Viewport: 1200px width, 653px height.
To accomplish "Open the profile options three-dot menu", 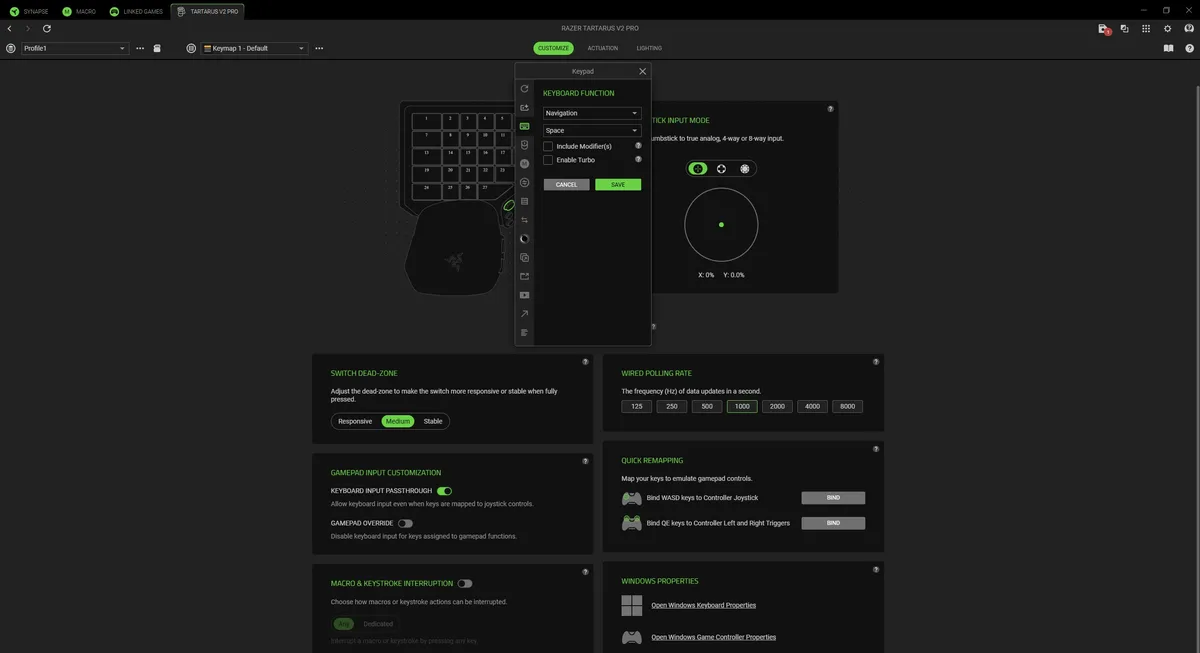I will tap(140, 48).
